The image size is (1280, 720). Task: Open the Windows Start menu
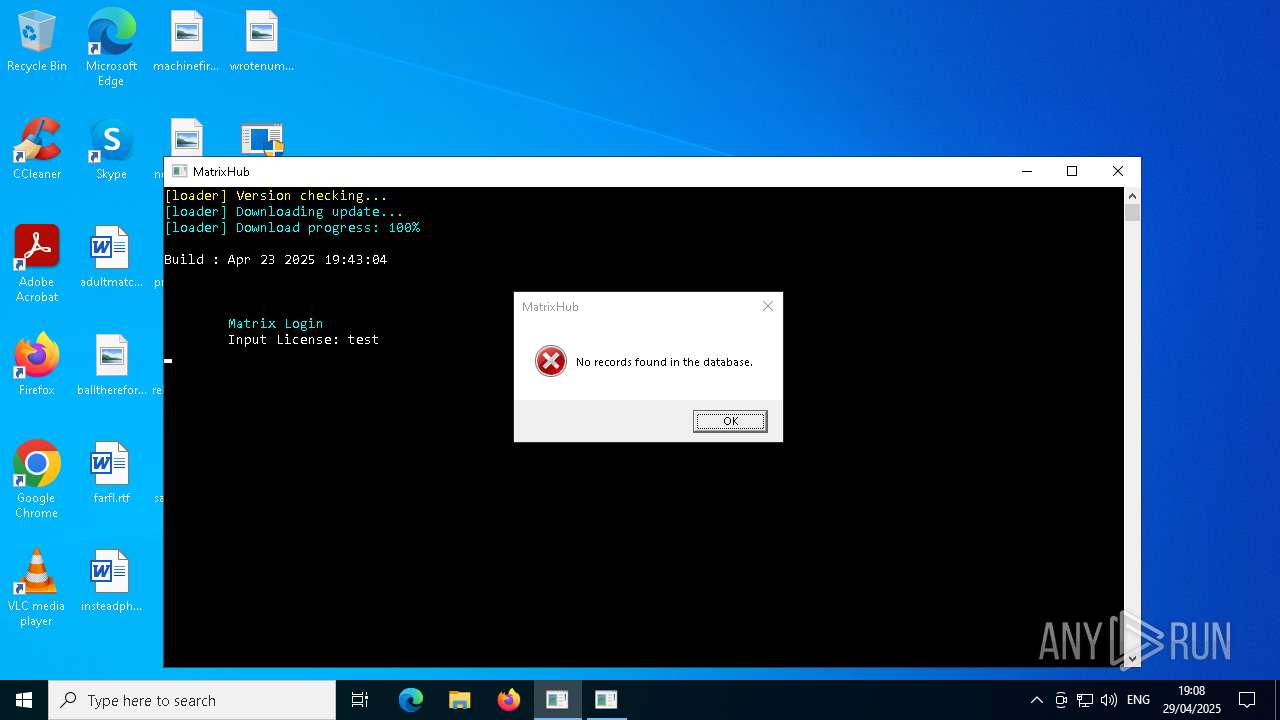click(24, 700)
